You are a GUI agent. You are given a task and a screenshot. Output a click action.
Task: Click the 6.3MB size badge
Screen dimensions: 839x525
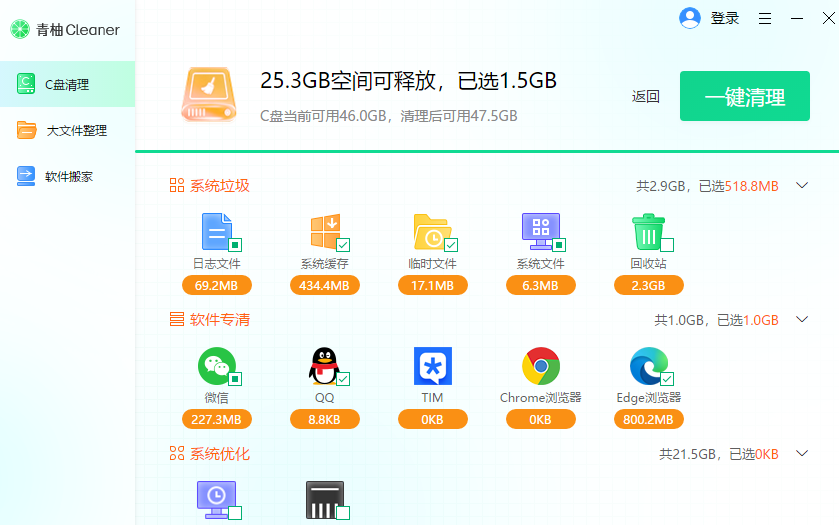[541, 285]
